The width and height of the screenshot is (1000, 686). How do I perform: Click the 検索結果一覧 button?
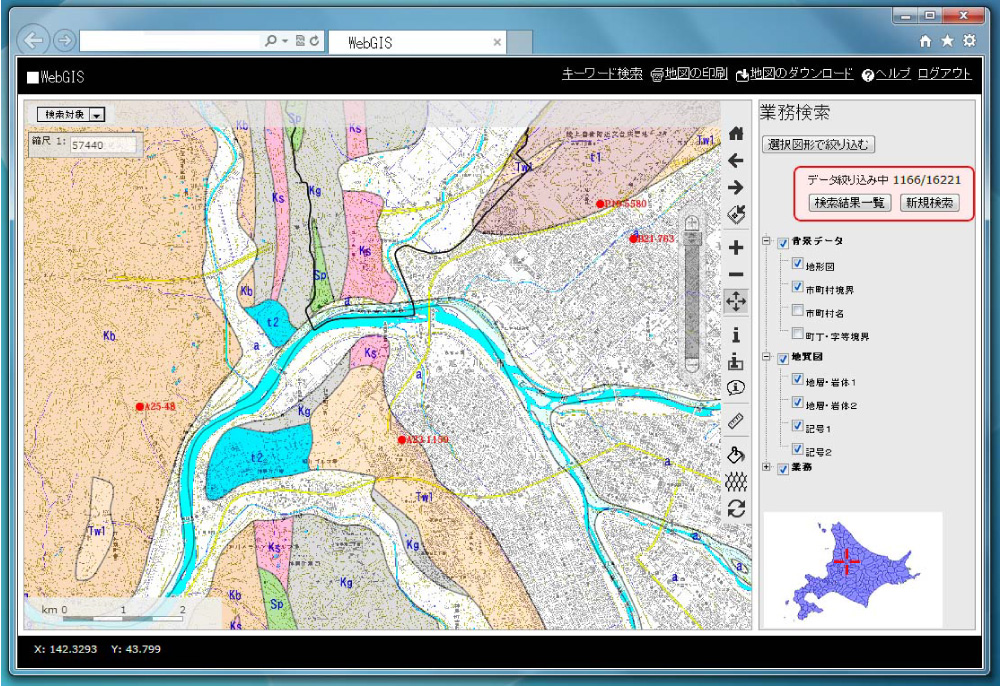coord(850,203)
